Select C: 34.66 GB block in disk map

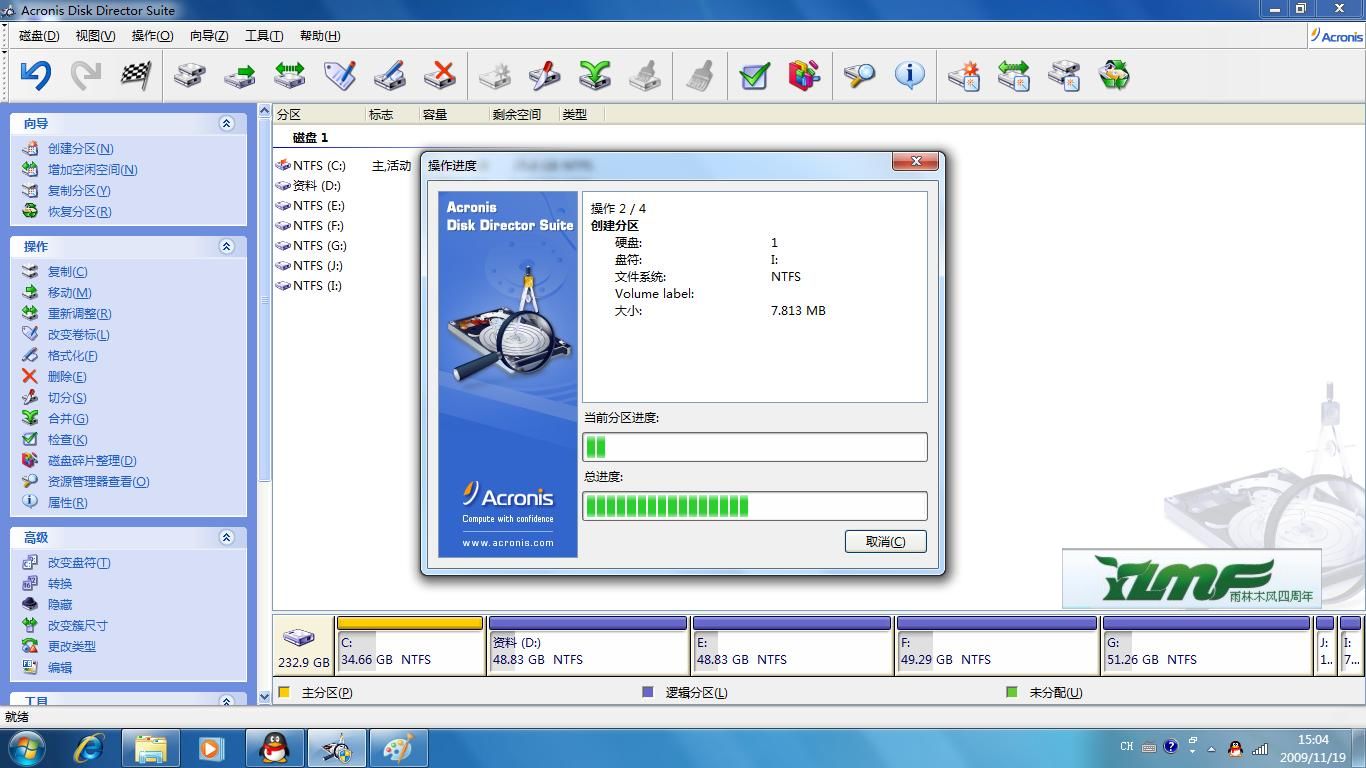(410, 645)
